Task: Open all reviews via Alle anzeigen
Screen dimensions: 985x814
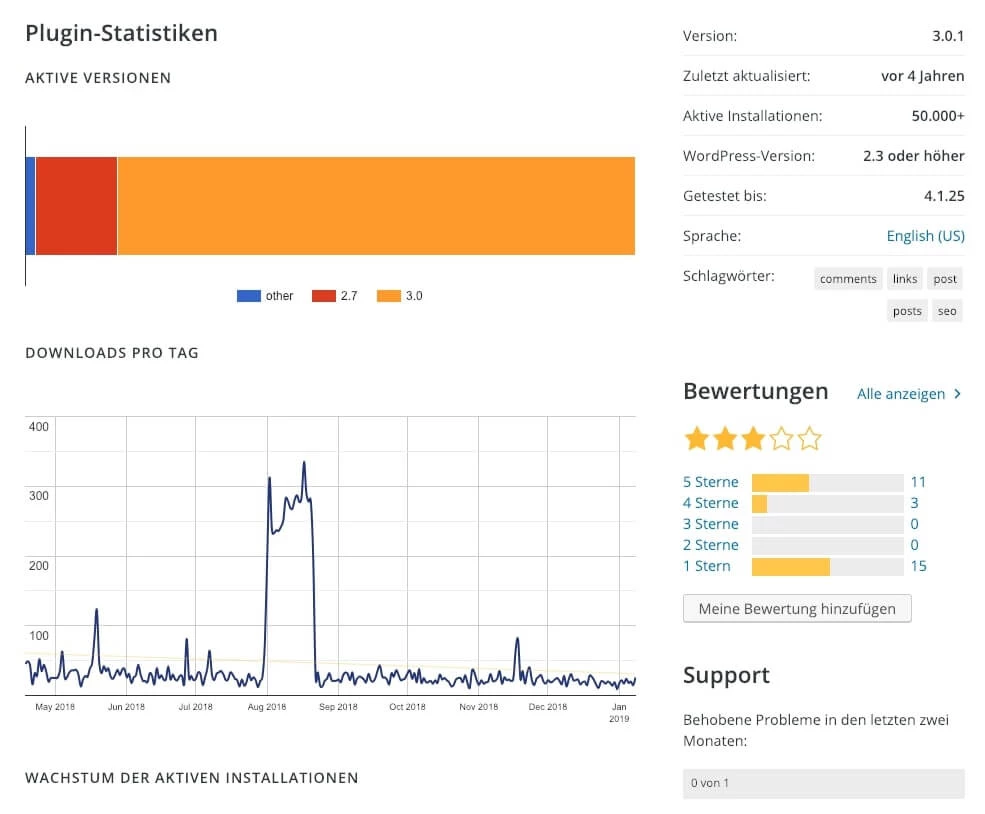Action: (900, 394)
